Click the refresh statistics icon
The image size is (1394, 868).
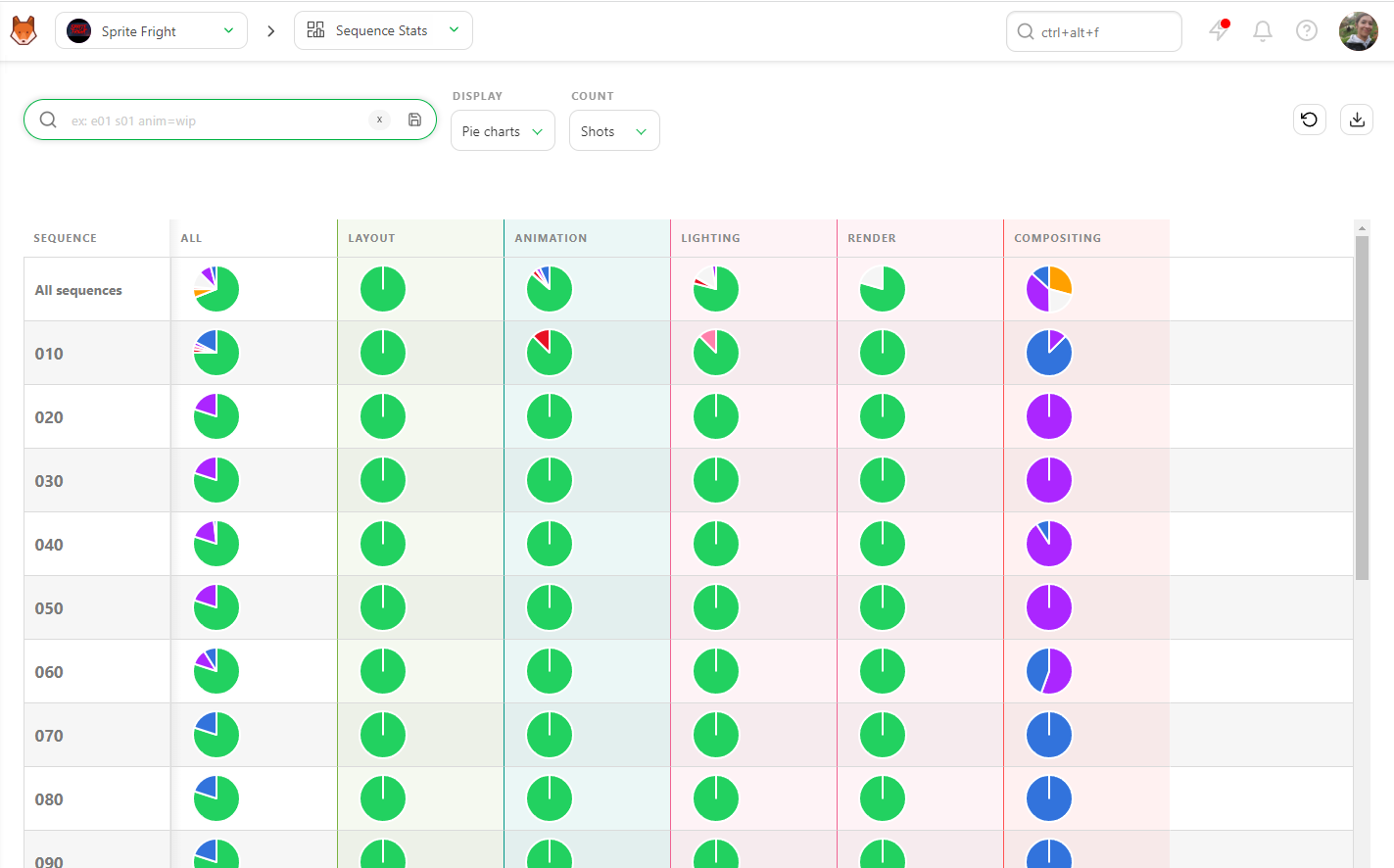(x=1310, y=120)
